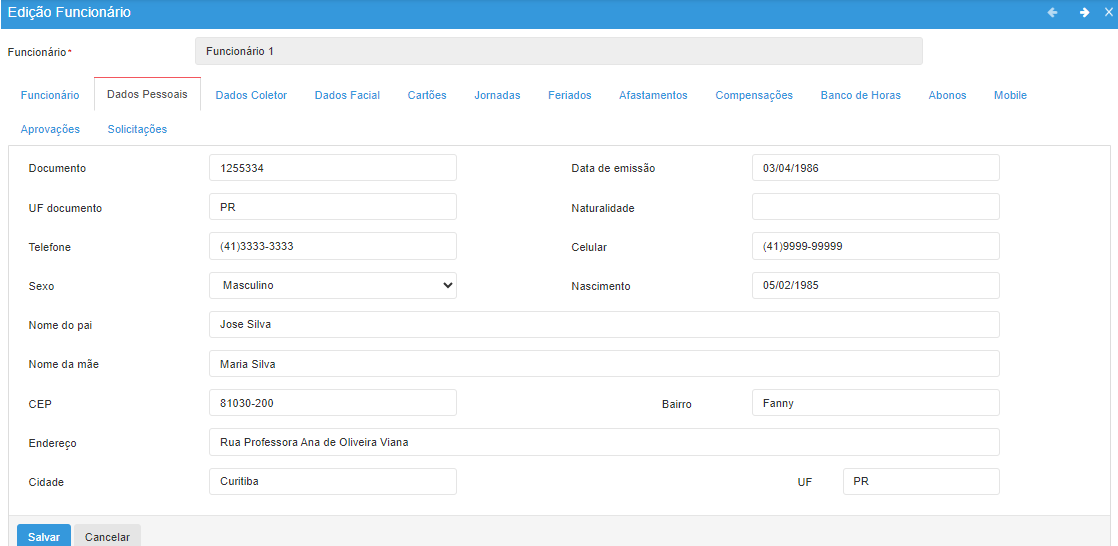Go to the Cartões tab

427,96
